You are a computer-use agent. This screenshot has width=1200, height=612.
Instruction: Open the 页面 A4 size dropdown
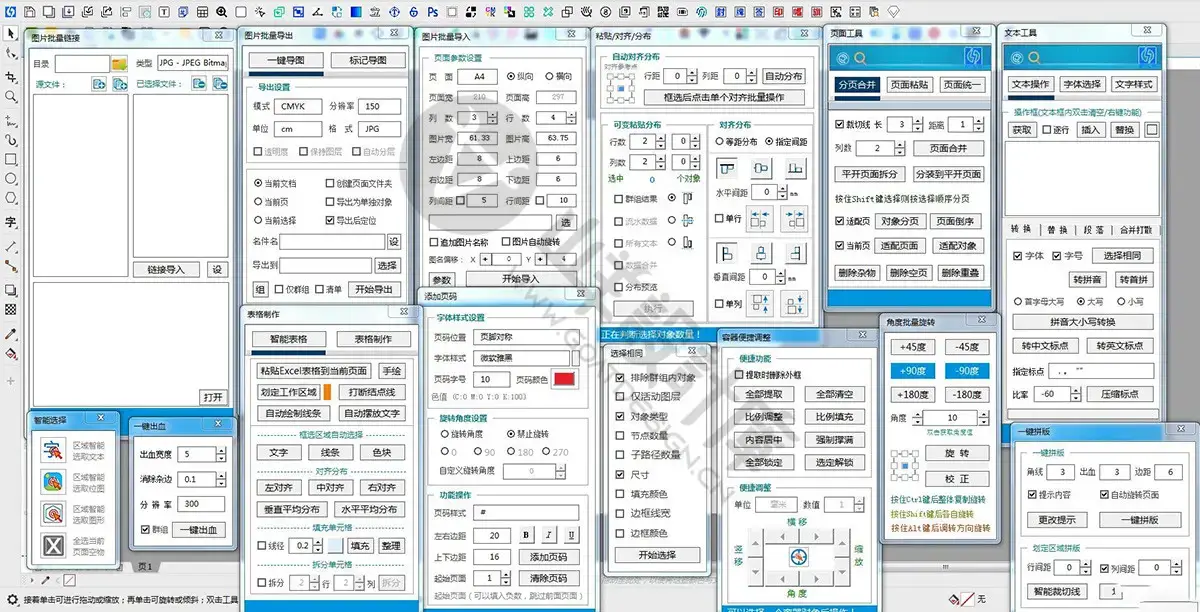[x=478, y=77]
